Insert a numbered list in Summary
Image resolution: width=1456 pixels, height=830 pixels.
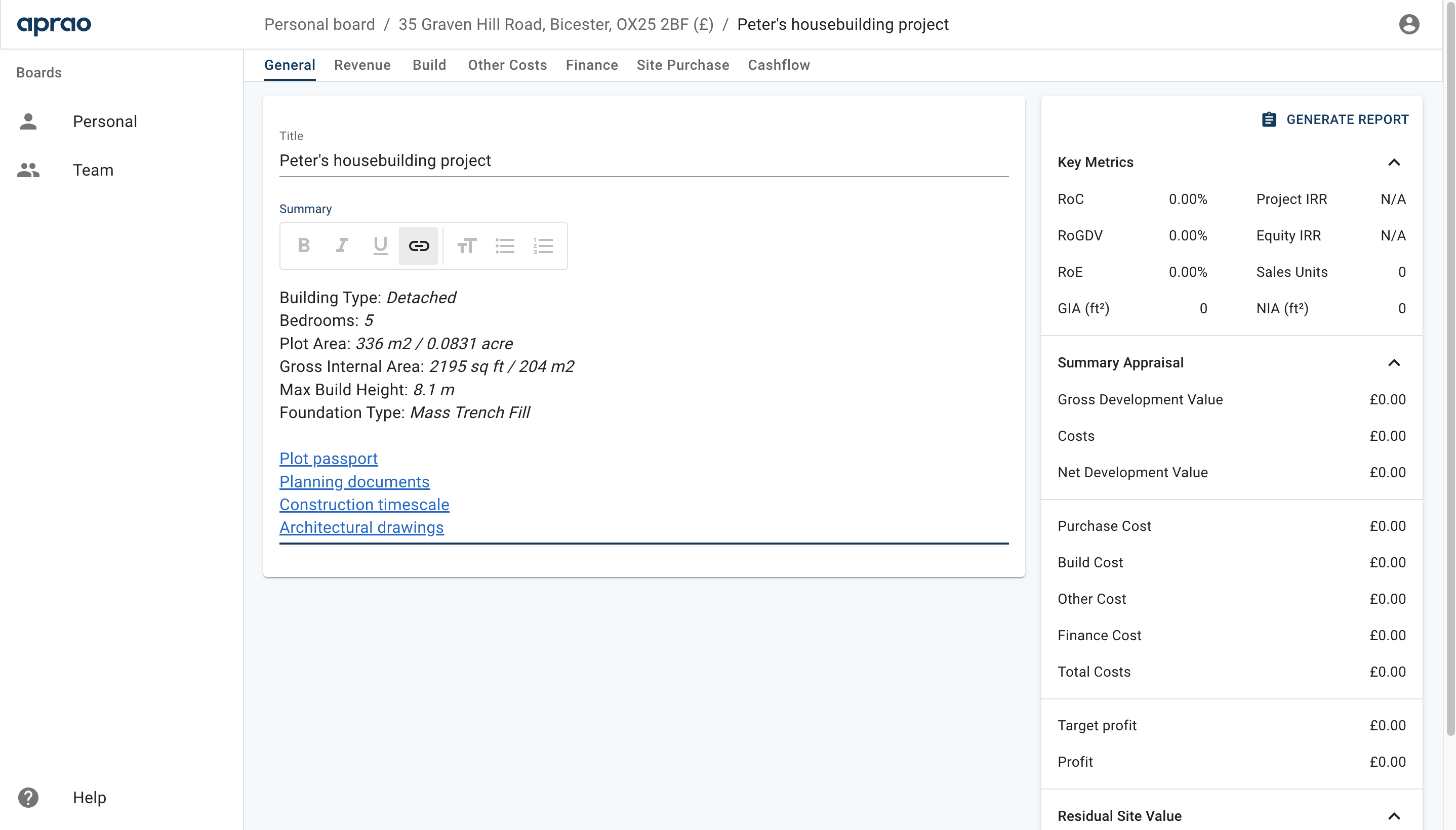tap(543, 245)
